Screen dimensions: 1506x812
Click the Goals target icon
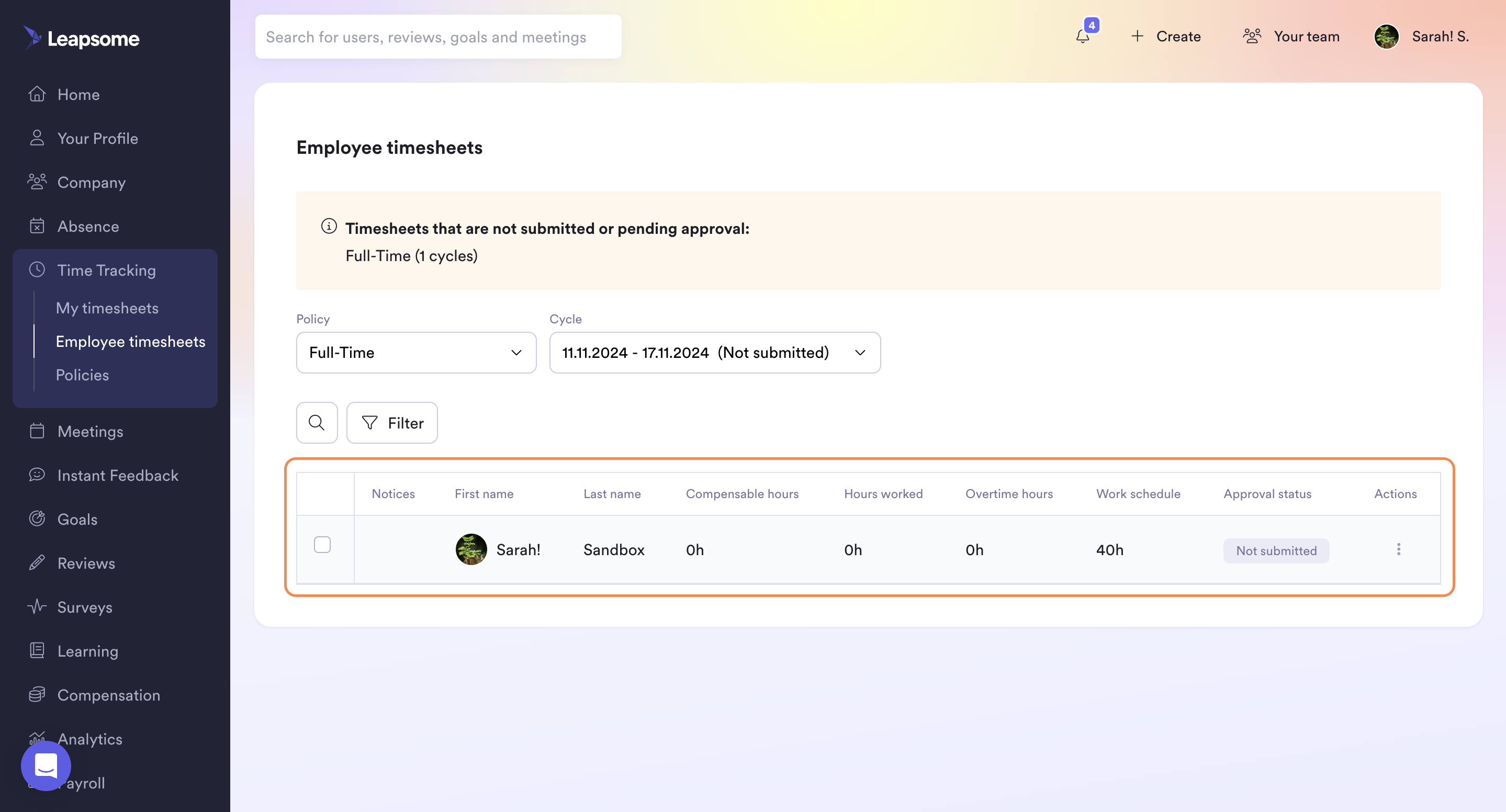37,518
